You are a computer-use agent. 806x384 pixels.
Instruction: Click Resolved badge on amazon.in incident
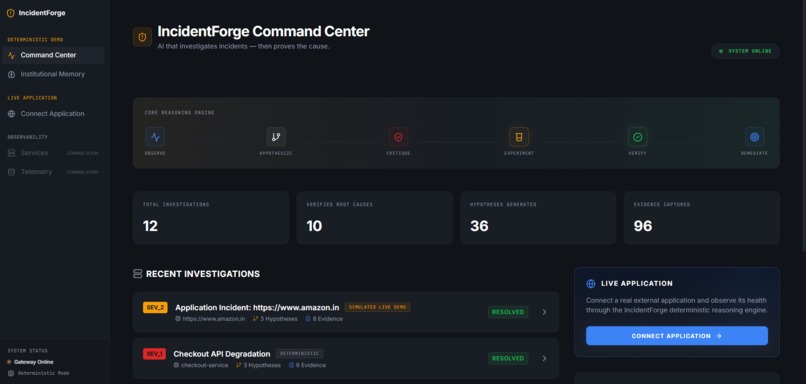click(508, 312)
